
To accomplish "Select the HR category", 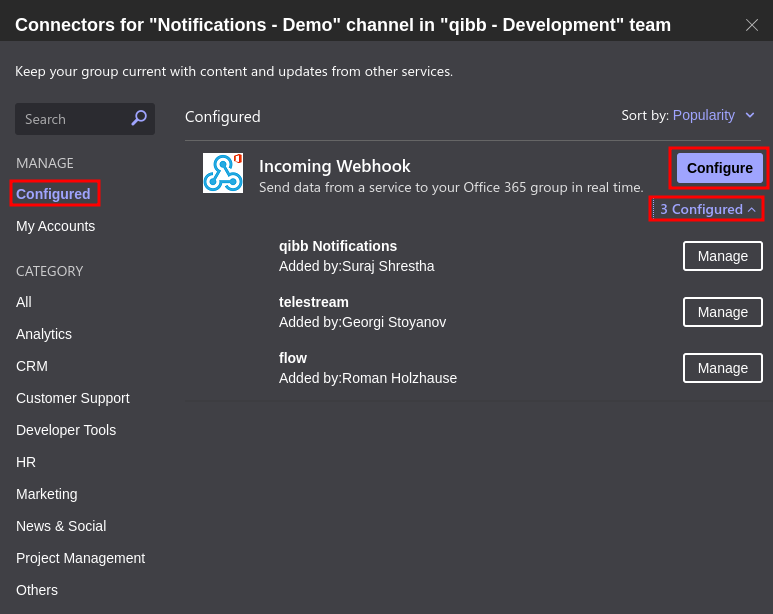I will 26,462.
